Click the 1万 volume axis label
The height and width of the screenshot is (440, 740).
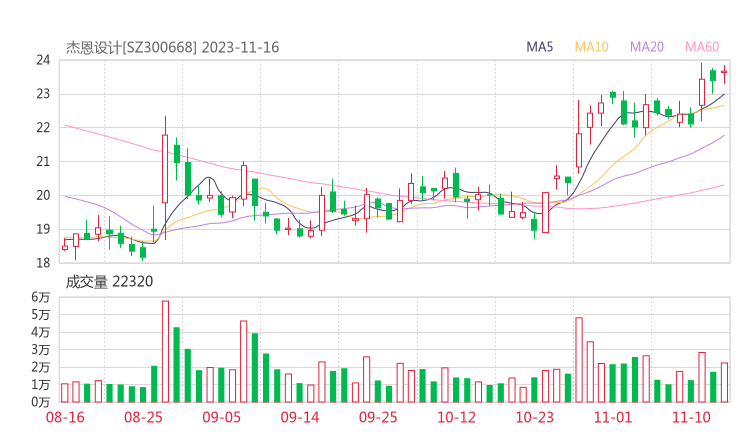pos(41,385)
